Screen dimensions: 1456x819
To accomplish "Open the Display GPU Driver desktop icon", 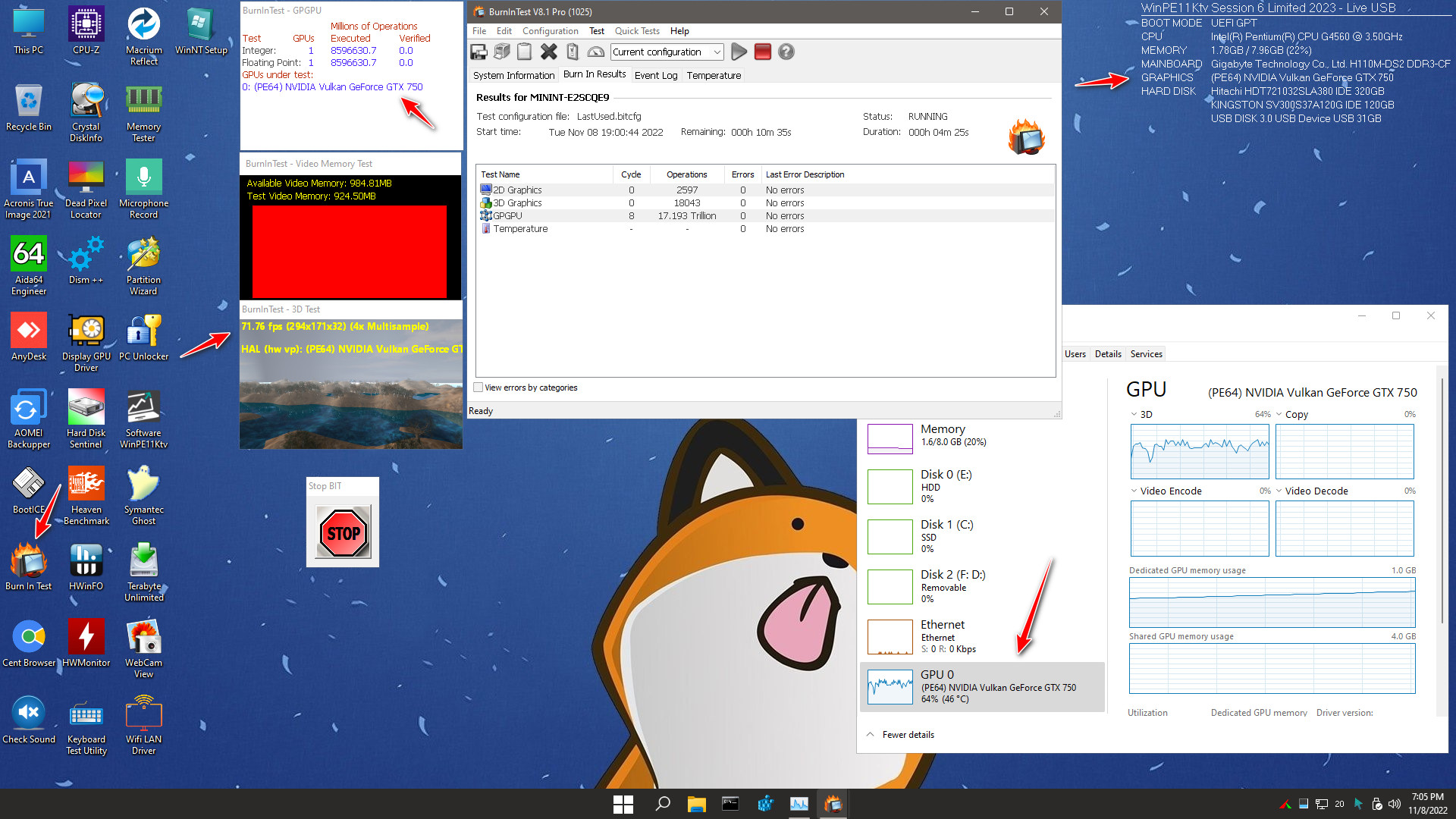I will tap(86, 343).
